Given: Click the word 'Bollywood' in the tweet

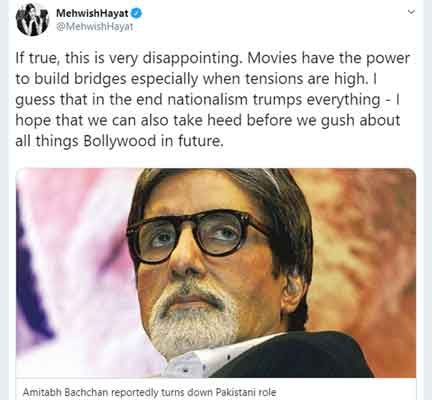Looking at the screenshot, I should coord(120,141).
